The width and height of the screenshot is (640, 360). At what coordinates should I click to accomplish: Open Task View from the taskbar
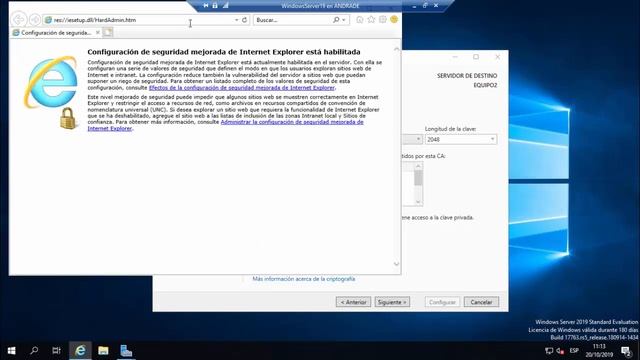[56, 351]
